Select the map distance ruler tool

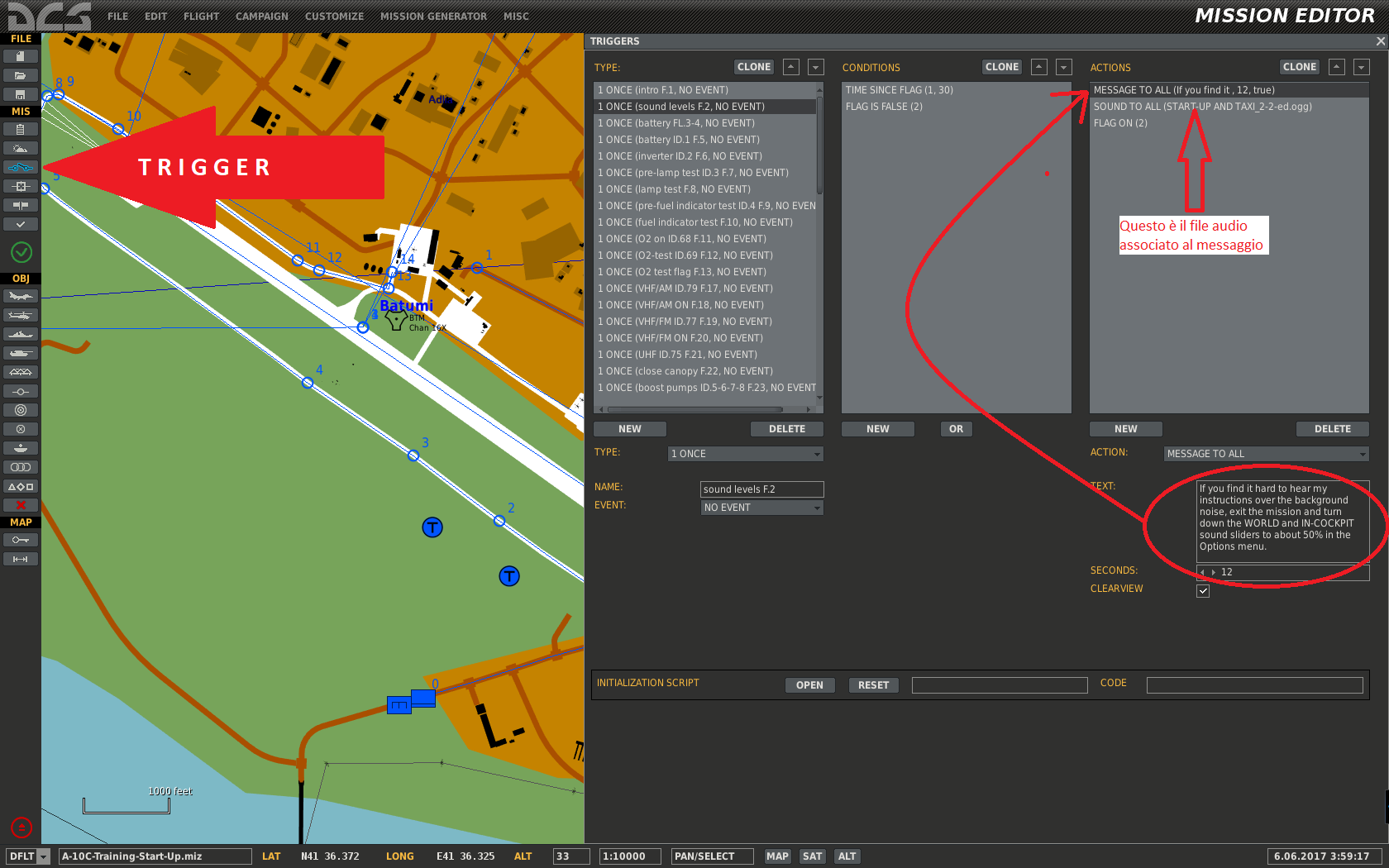click(21, 559)
